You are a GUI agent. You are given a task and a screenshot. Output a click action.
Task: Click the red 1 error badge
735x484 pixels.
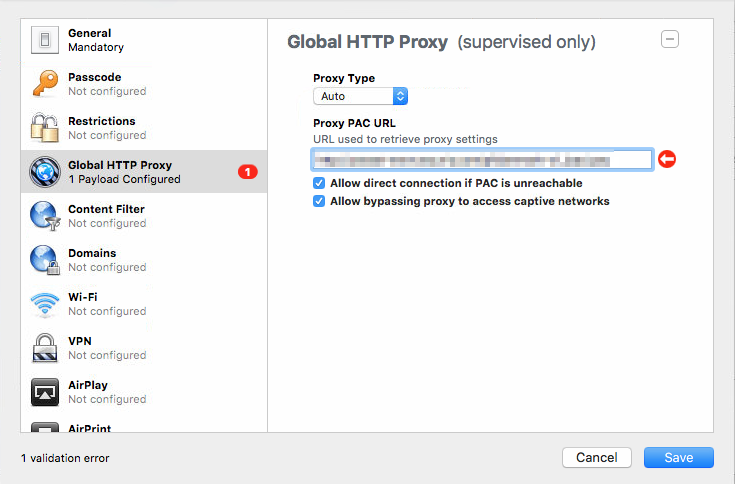coord(248,172)
